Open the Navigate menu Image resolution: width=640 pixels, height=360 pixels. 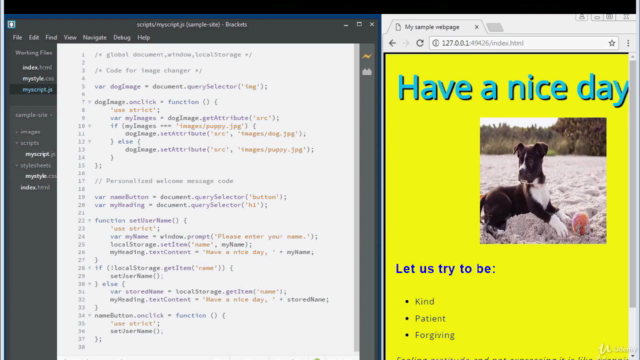click(95, 38)
